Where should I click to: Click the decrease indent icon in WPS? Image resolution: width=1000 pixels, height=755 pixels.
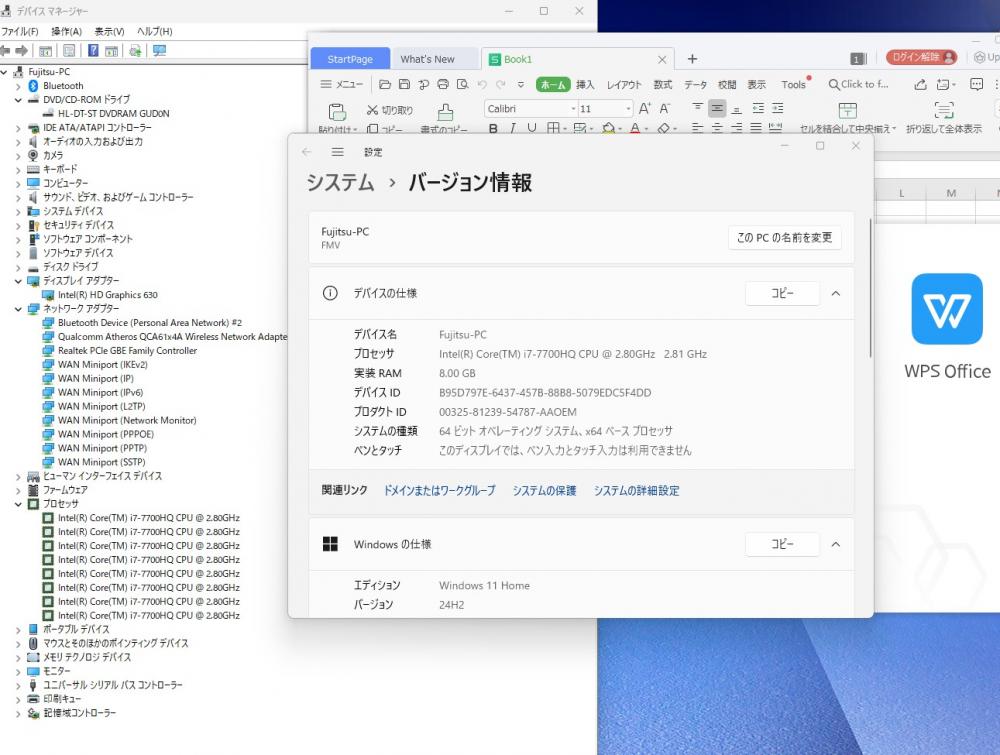[x=758, y=108]
